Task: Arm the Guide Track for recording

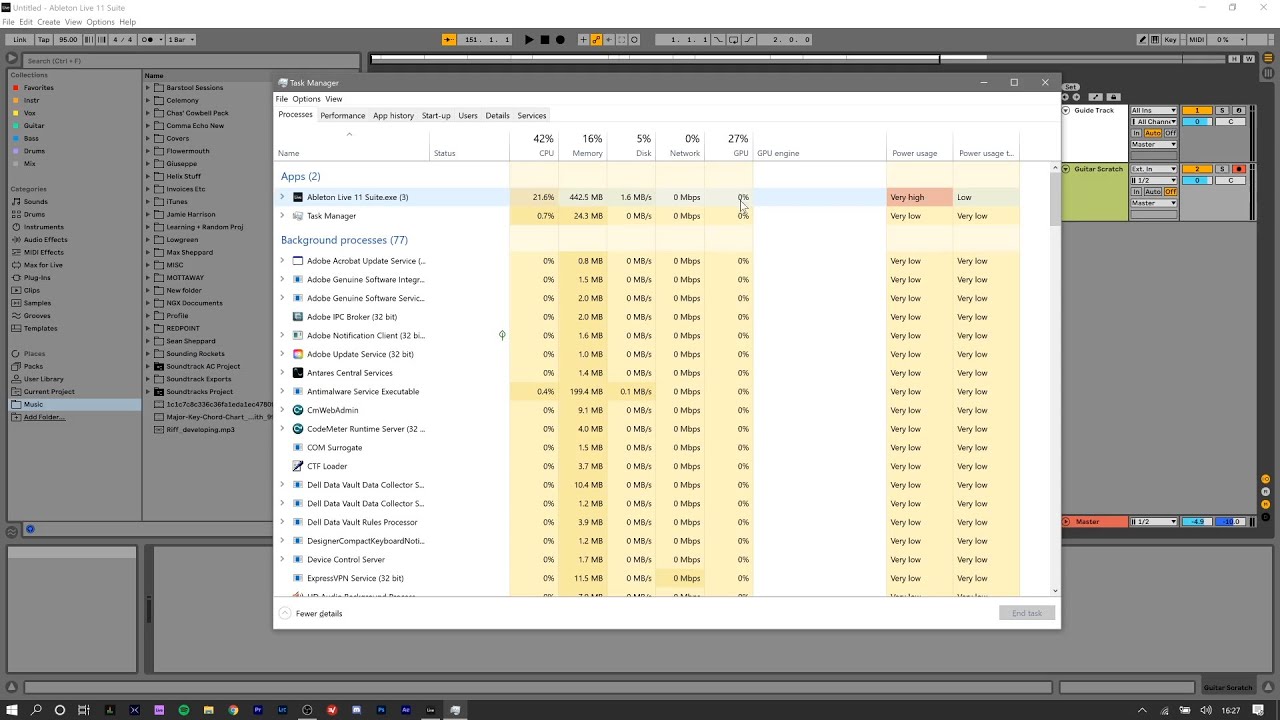Action: [1239, 110]
